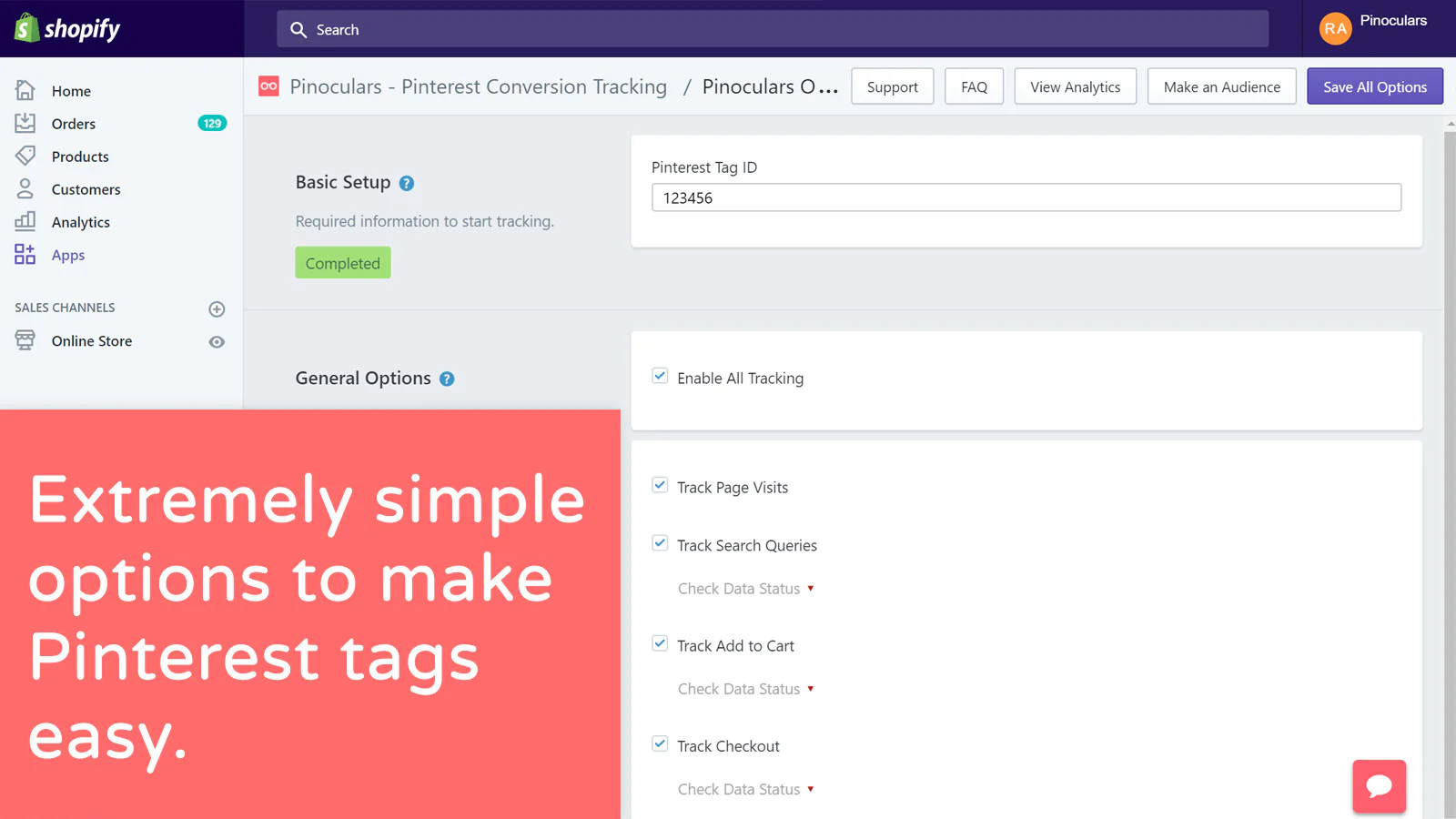
Task: Open Customers in sidebar
Action: pos(86,189)
